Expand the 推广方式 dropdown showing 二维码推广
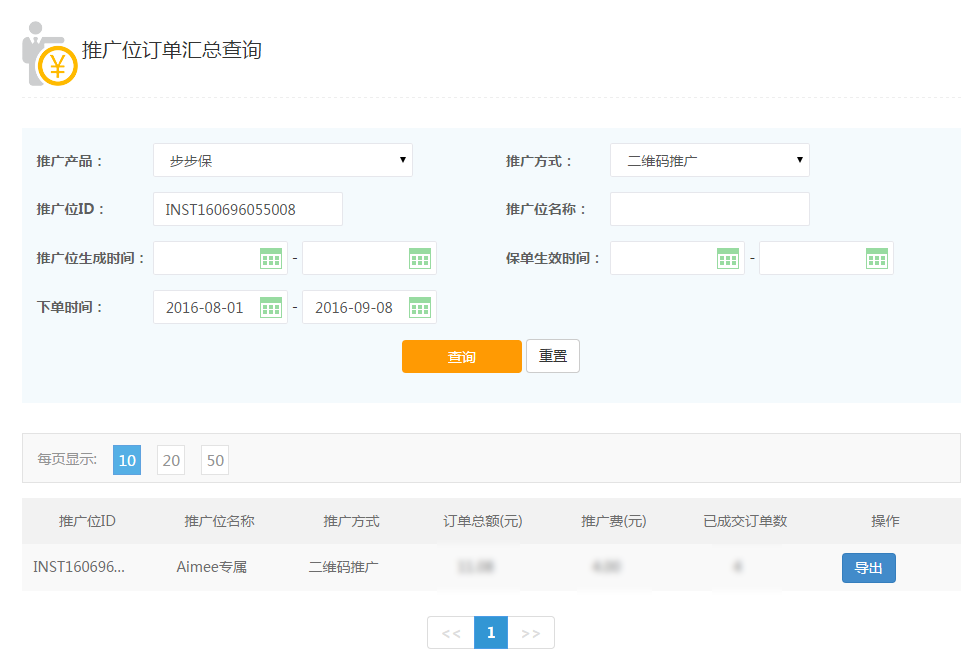Viewport: 975px width, 656px height. click(x=709, y=160)
